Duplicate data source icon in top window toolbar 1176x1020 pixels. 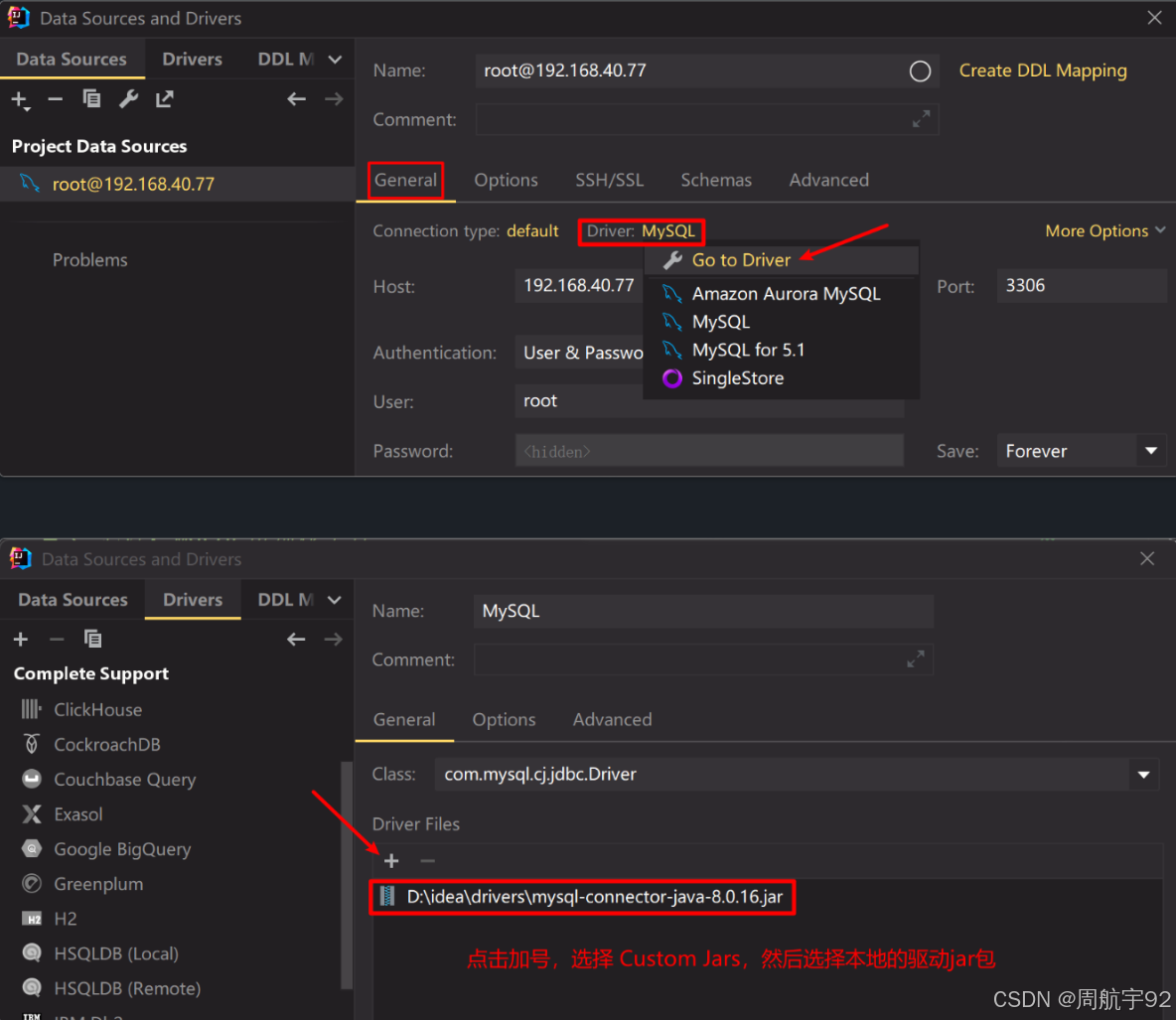click(x=91, y=99)
